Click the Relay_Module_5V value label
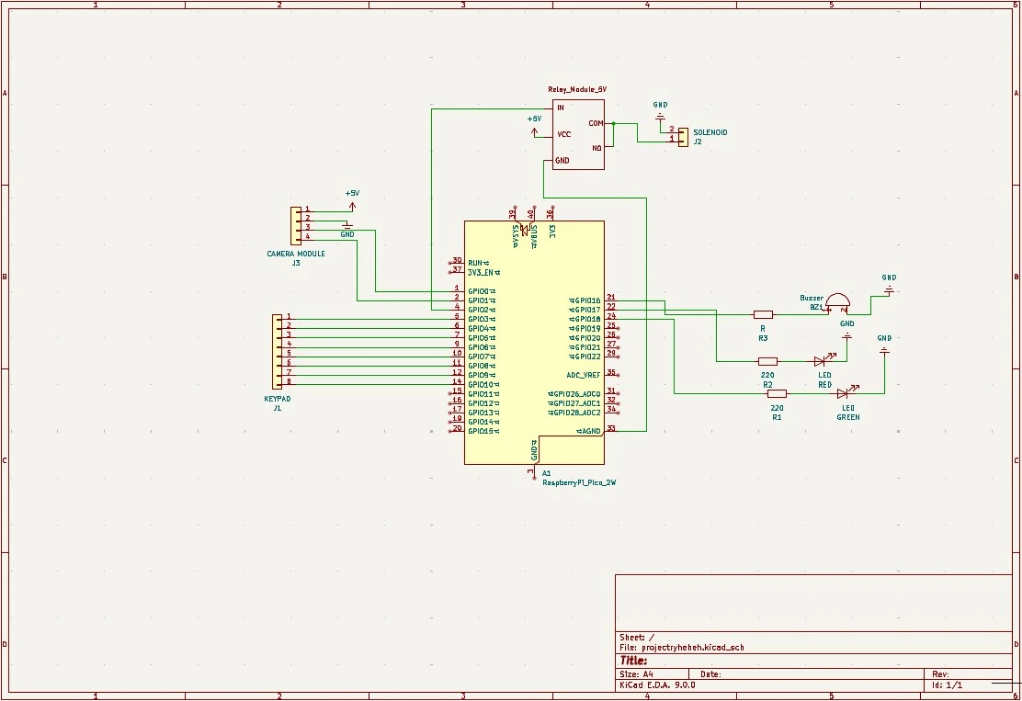The image size is (1022, 701). (577, 89)
